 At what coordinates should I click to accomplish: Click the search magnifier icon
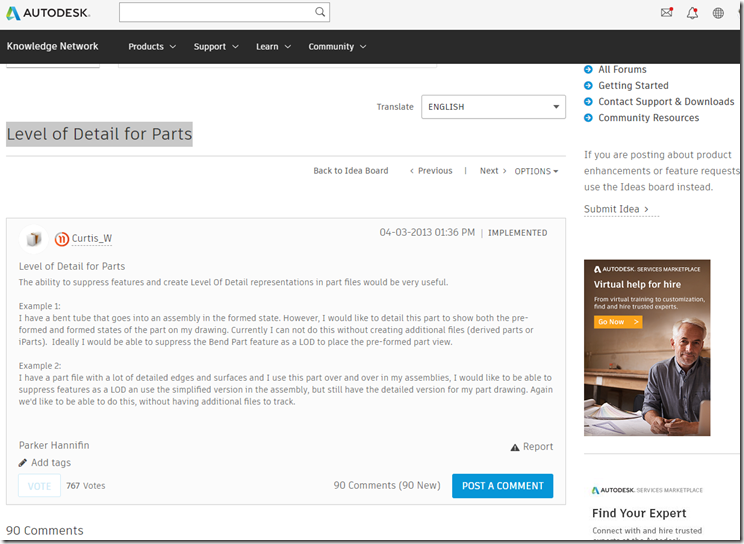320,12
